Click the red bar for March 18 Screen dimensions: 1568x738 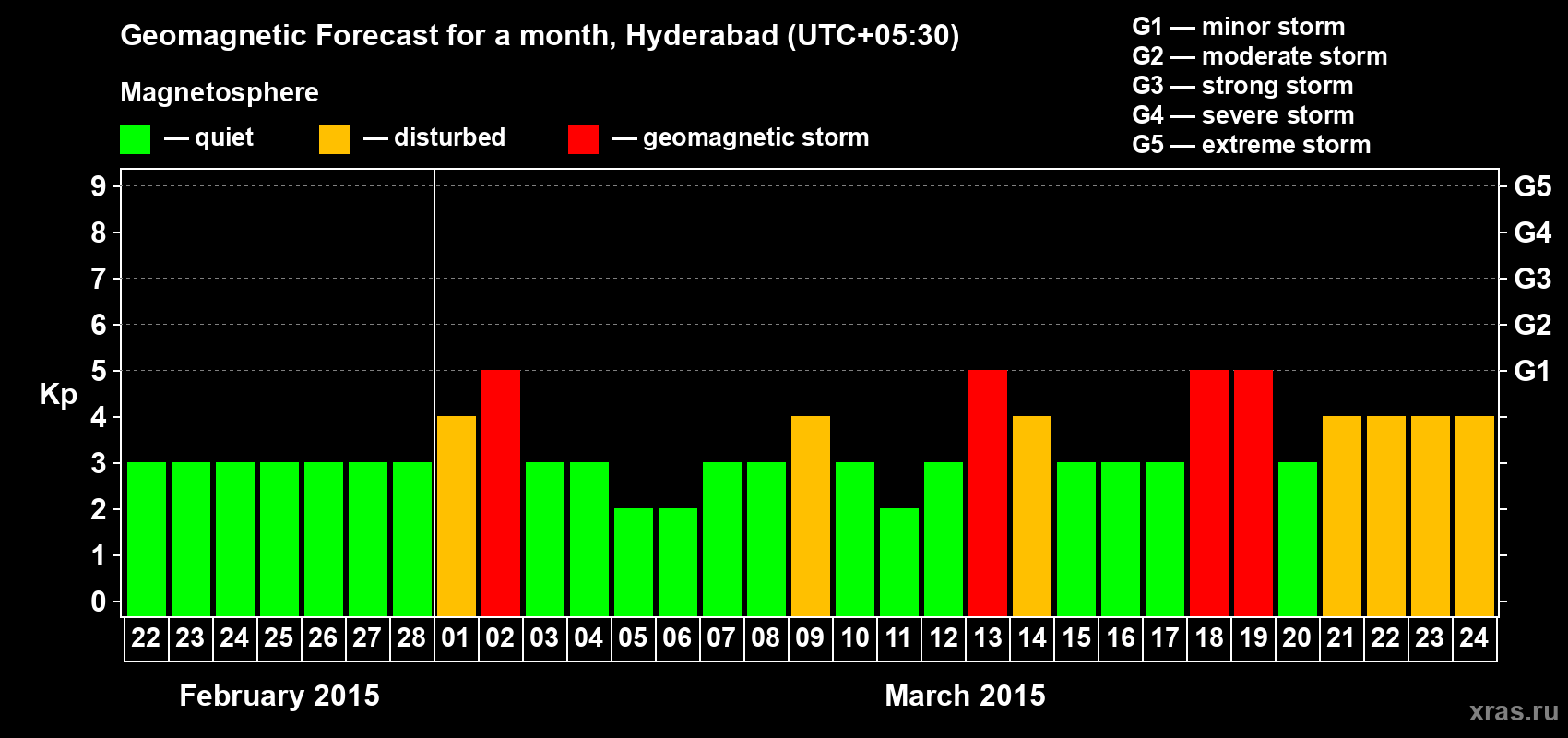click(x=1209, y=494)
